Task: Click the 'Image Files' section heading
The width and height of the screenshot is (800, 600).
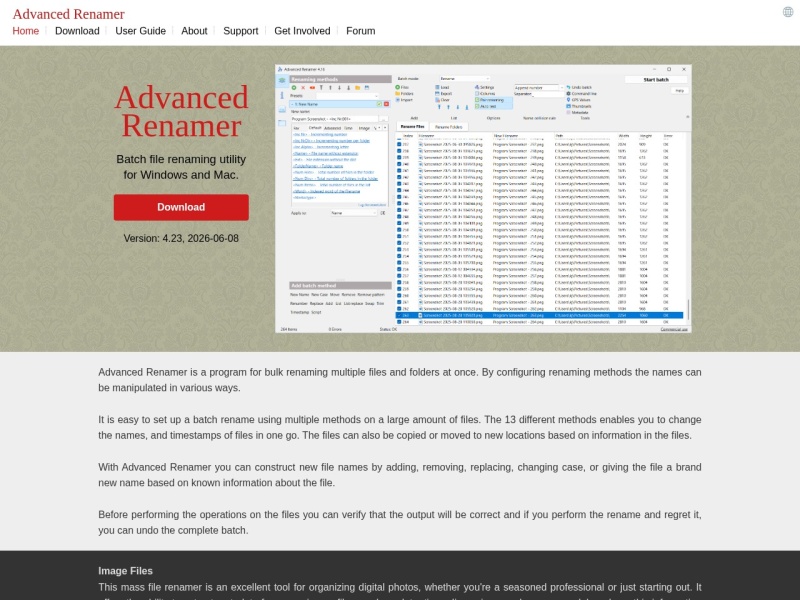Action: (126, 571)
